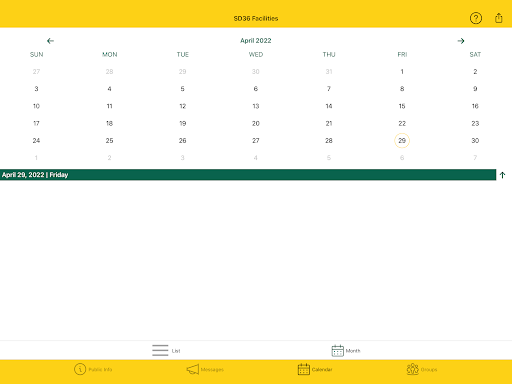The width and height of the screenshot is (512, 384).
Task: Select Wednesday April 13
Action: coord(256,106)
